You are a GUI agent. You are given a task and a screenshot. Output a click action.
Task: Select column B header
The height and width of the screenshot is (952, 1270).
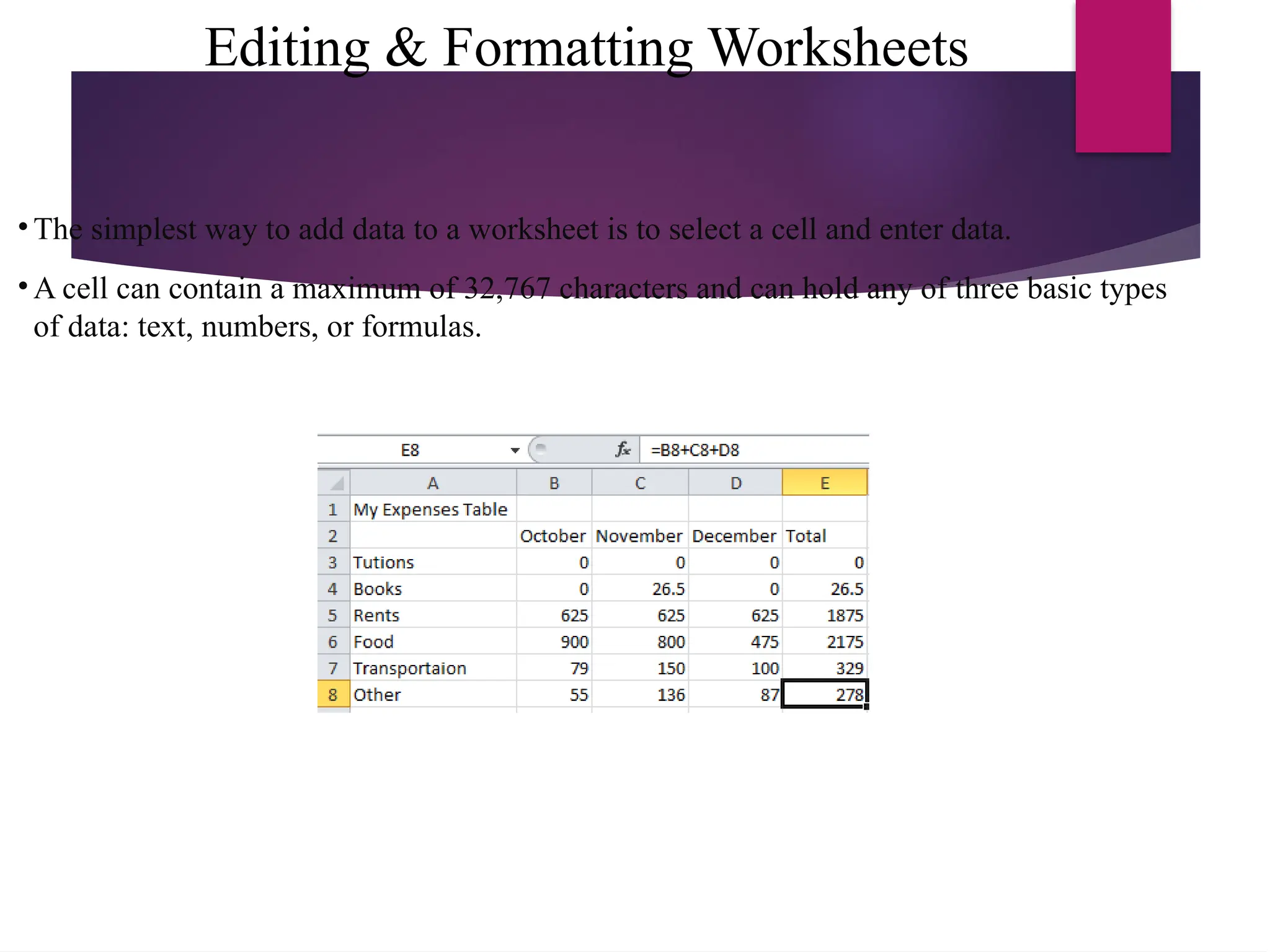click(x=554, y=483)
